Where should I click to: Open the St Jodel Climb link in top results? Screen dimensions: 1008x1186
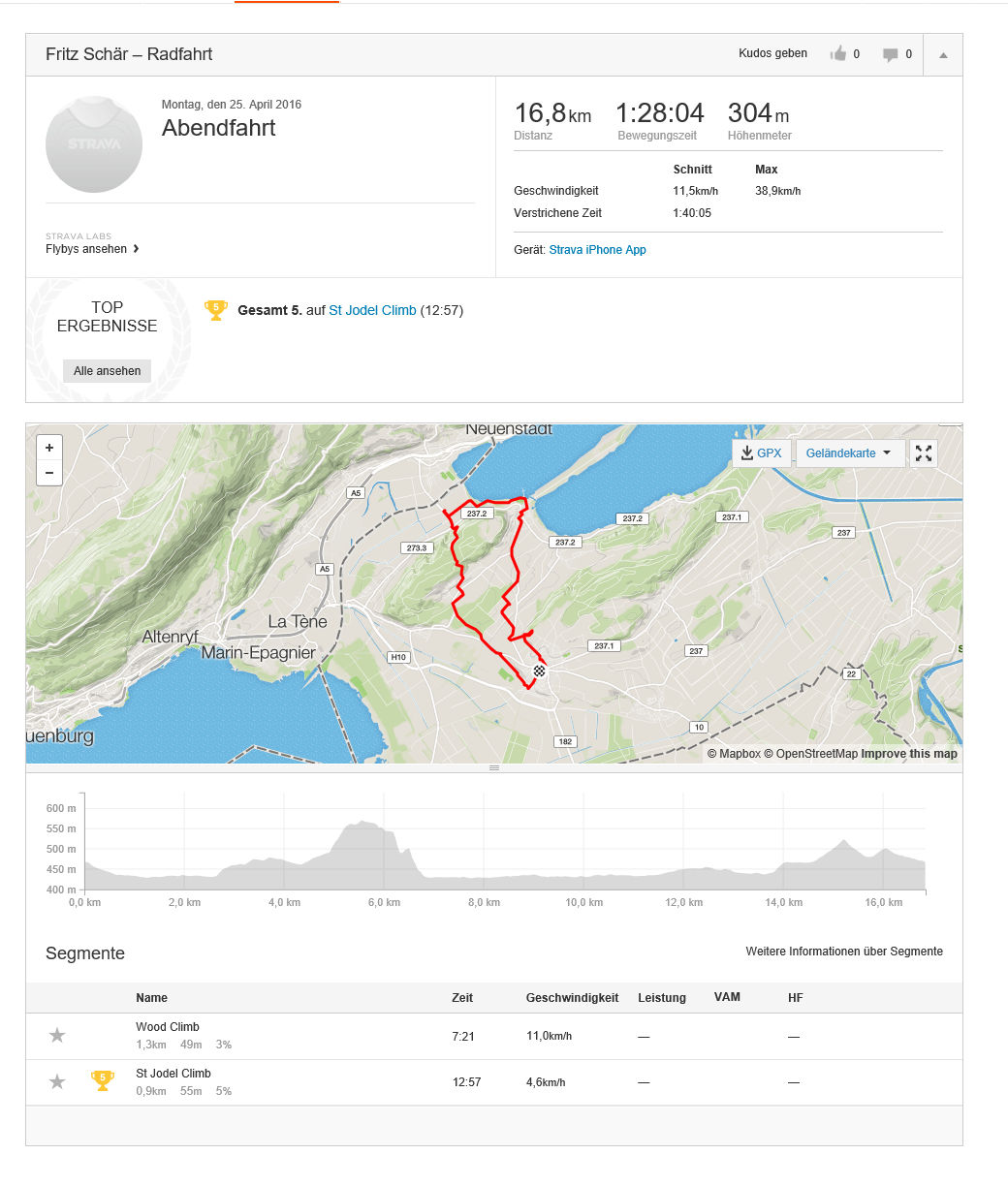[372, 311]
